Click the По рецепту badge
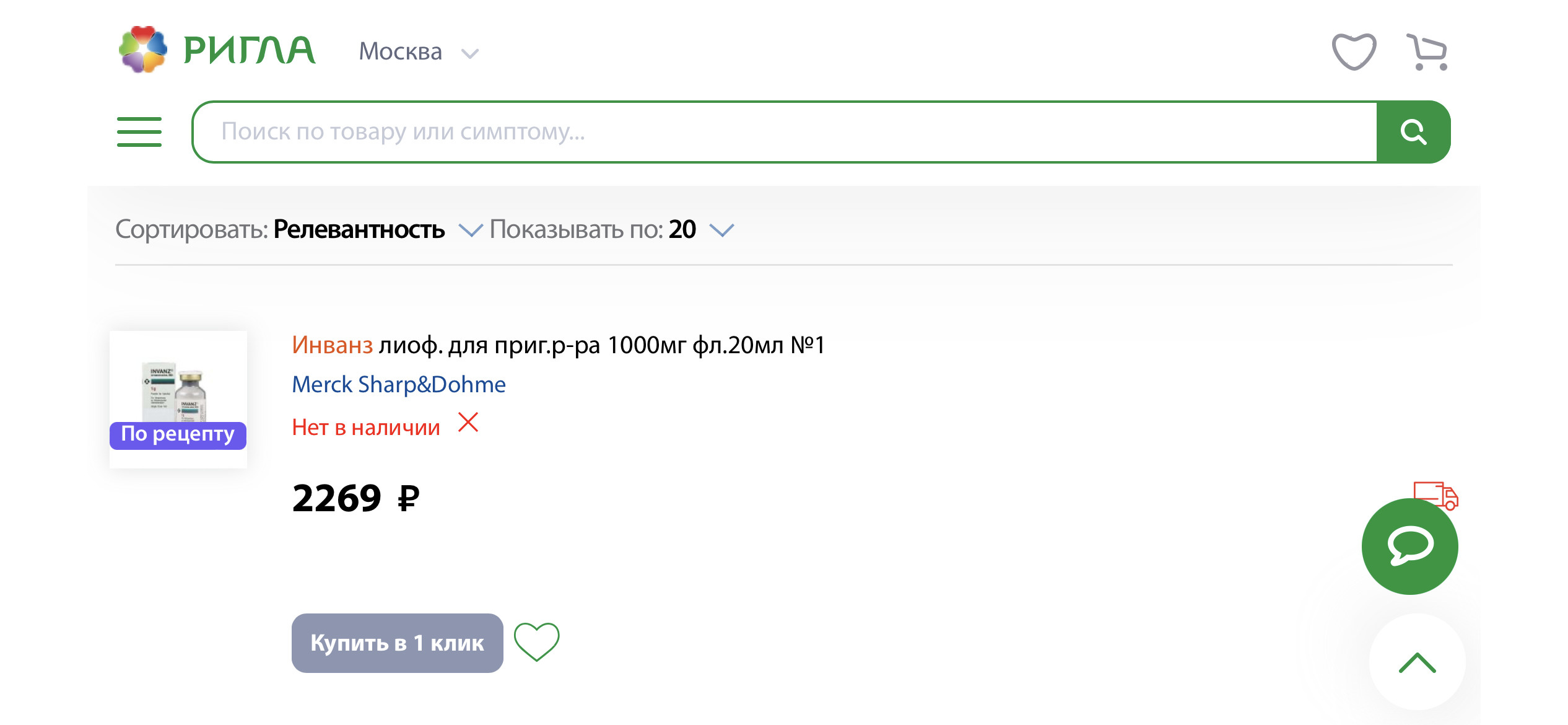Viewport: 1568px width, 725px height. click(178, 435)
